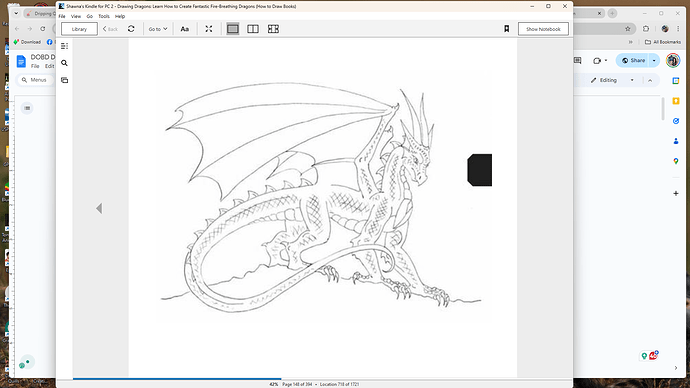Image resolution: width=690 pixels, height=388 pixels.
Task: Click Chrome back navigation arrow
Action: coord(17,29)
